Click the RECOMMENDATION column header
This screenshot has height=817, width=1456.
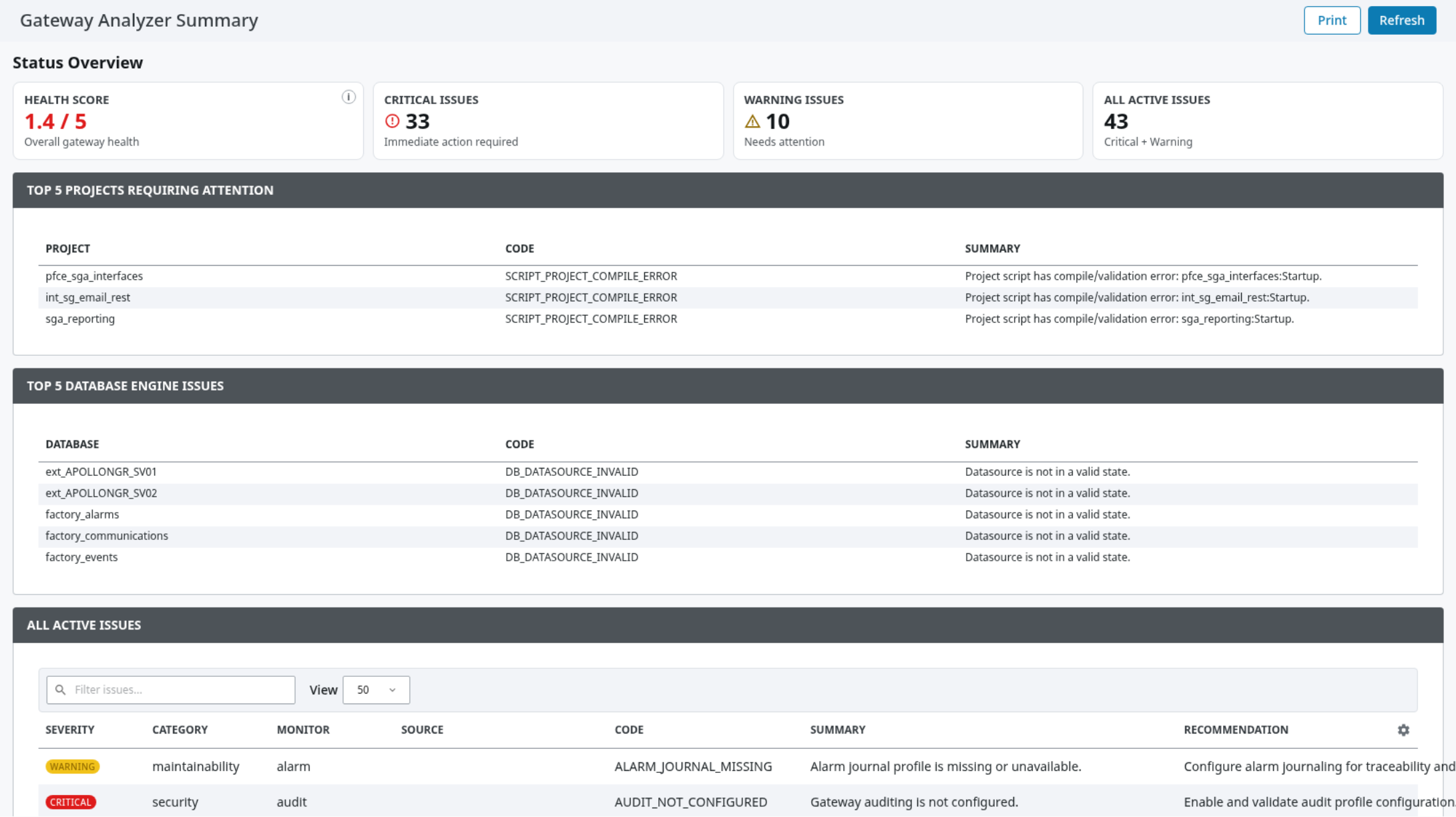pyautogui.click(x=1236, y=730)
